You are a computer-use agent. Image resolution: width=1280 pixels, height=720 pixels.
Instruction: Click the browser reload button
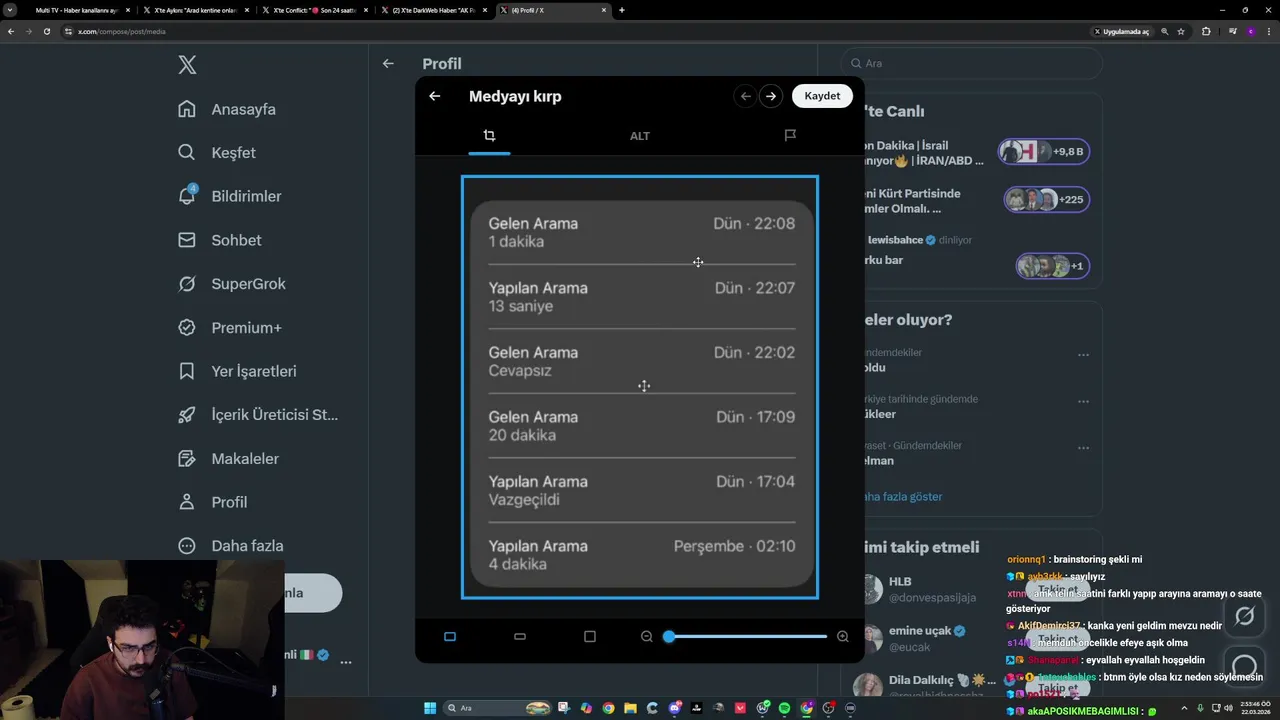[x=46, y=31]
